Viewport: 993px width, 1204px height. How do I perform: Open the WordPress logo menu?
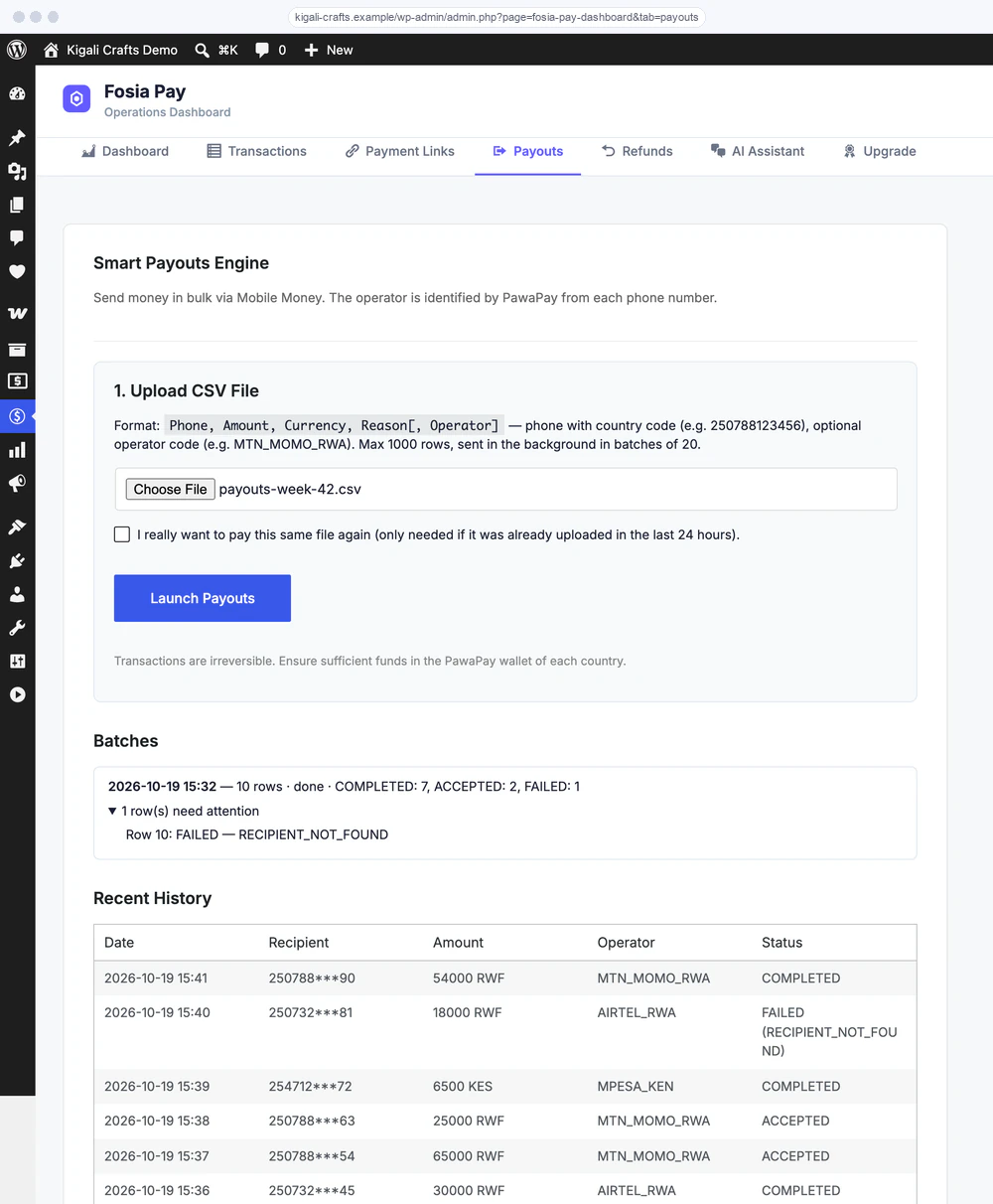[x=17, y=50]
